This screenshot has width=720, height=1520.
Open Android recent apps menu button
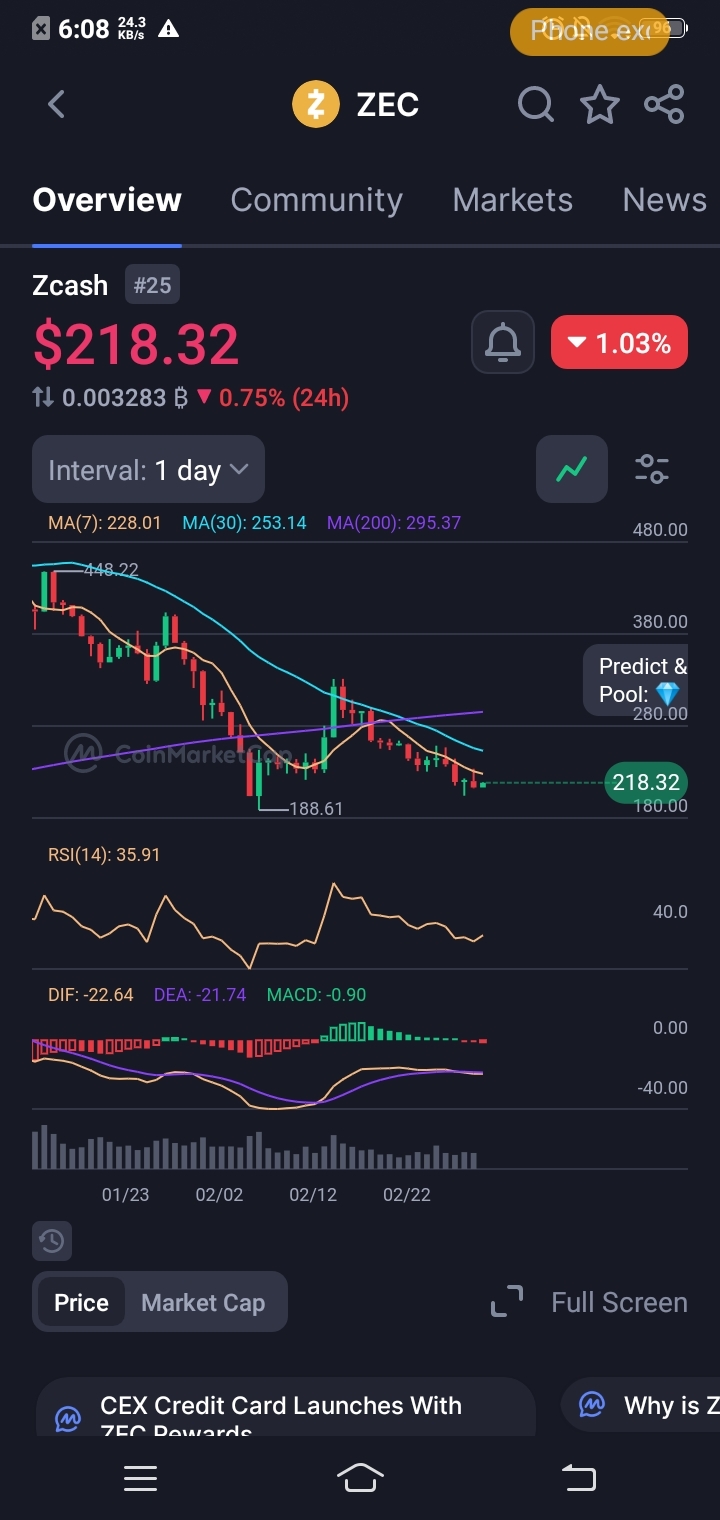click(x=141, y=1478)
